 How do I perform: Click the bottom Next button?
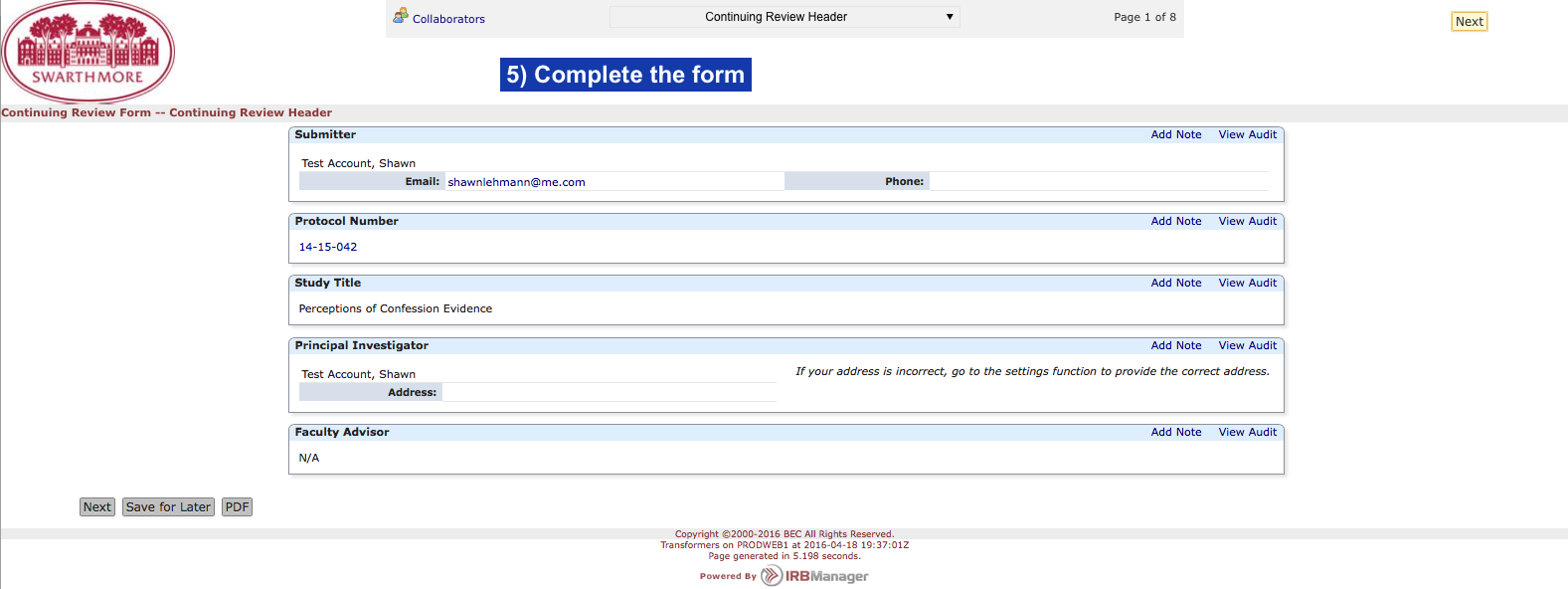pyautogui.click(x=97, y=507)
